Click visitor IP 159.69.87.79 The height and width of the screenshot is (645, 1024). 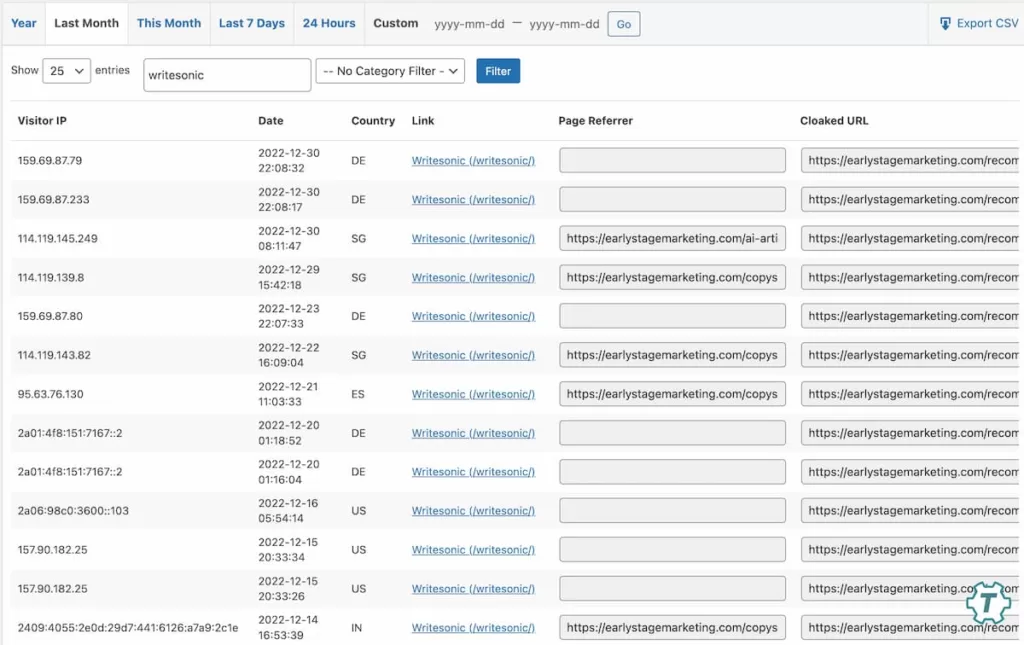(x=50, y=161)
